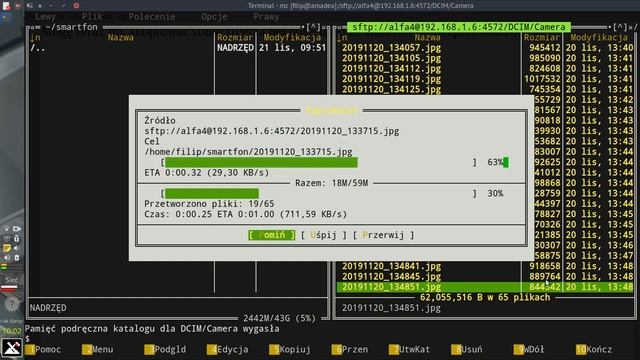Click the red circle icon in title bar
Image resolution: width=640 pixels, height=360 pixels.
(76, 6)
